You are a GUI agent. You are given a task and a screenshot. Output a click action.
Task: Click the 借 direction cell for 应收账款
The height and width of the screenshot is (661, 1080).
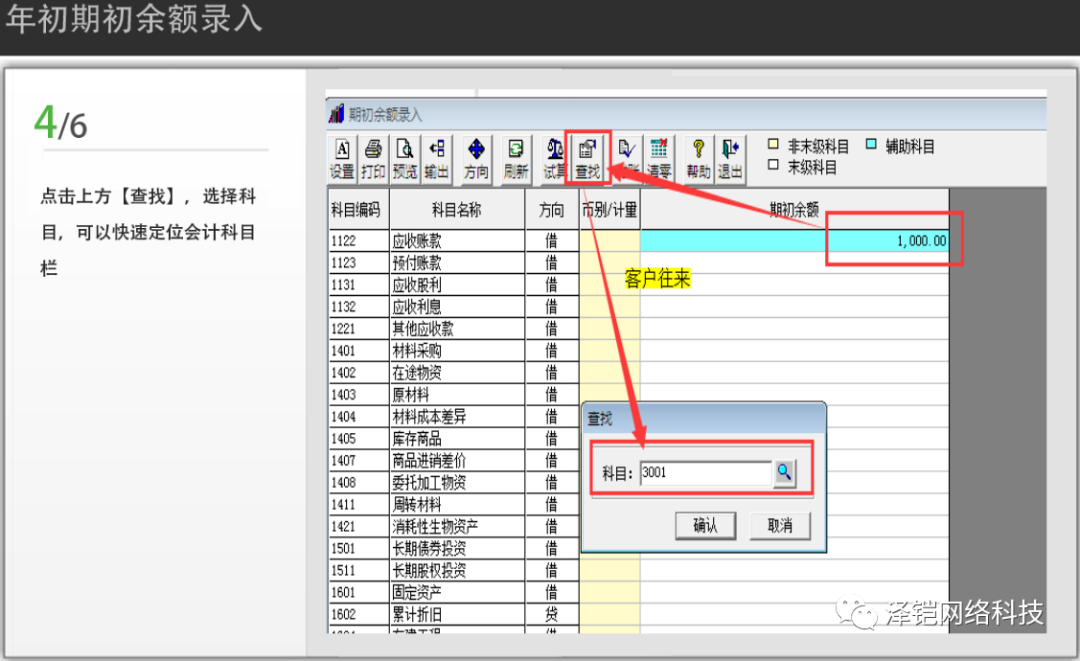tap(552, 241)
